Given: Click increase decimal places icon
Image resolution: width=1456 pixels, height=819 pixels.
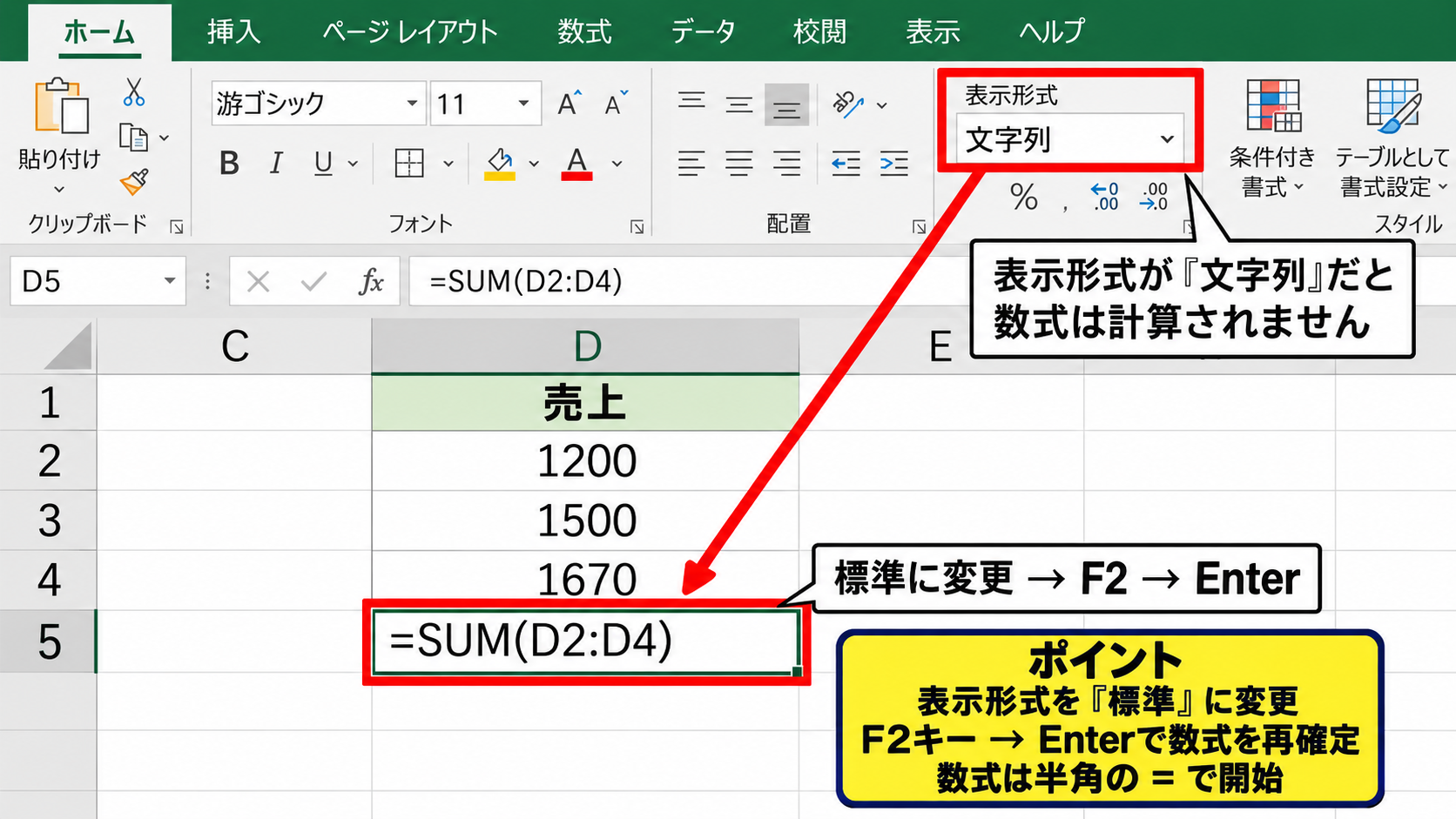Looking at the screenshot, I should 1104,197.
